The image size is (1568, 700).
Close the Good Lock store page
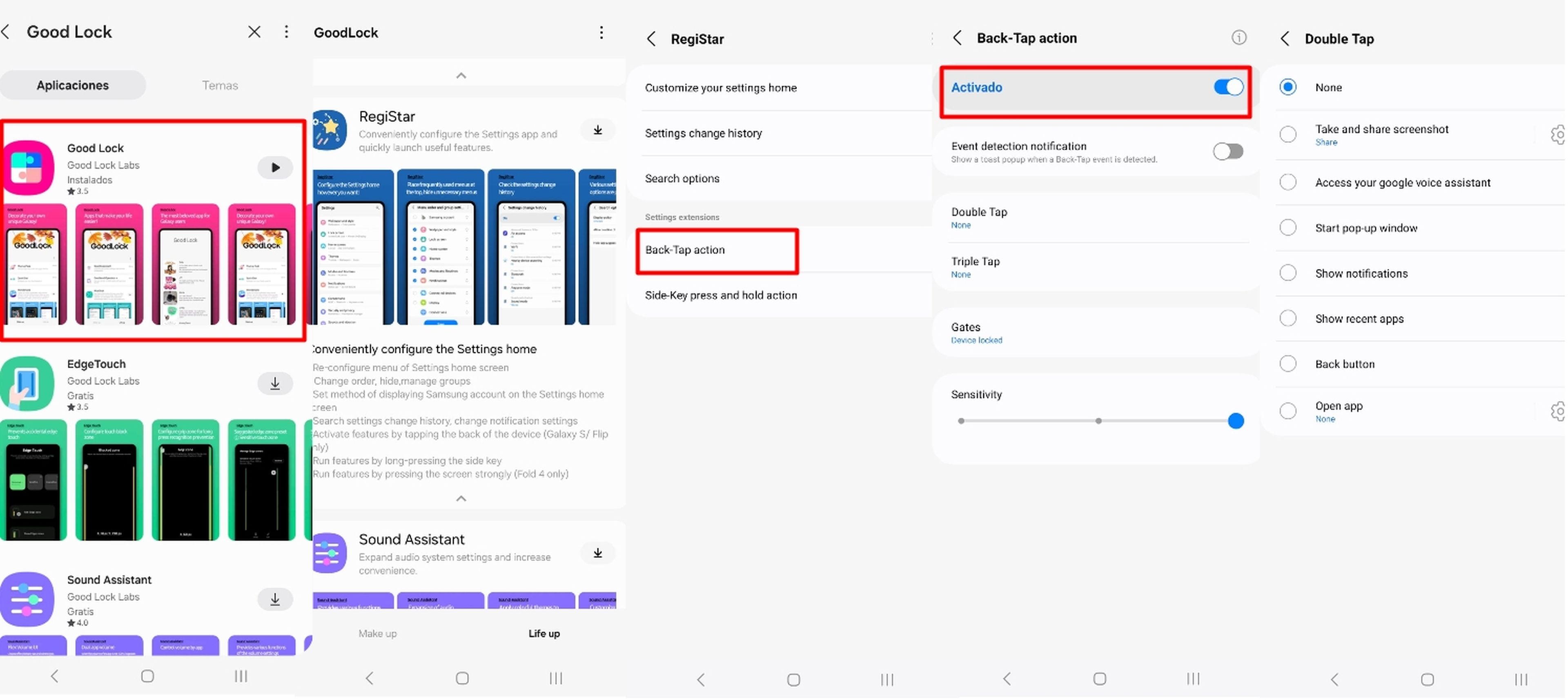tap(254, 32)
